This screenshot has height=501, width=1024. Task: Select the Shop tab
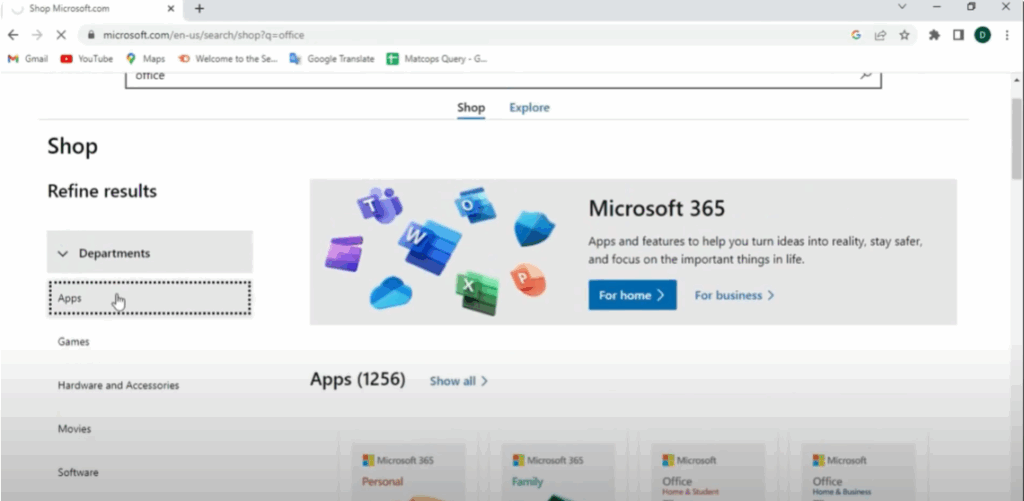[471, 108]
